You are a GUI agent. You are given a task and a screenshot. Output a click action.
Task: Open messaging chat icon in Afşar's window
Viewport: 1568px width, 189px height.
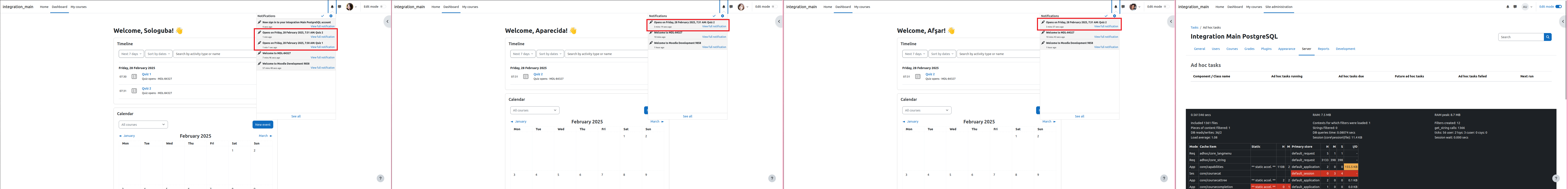[x=1123, y=7]
